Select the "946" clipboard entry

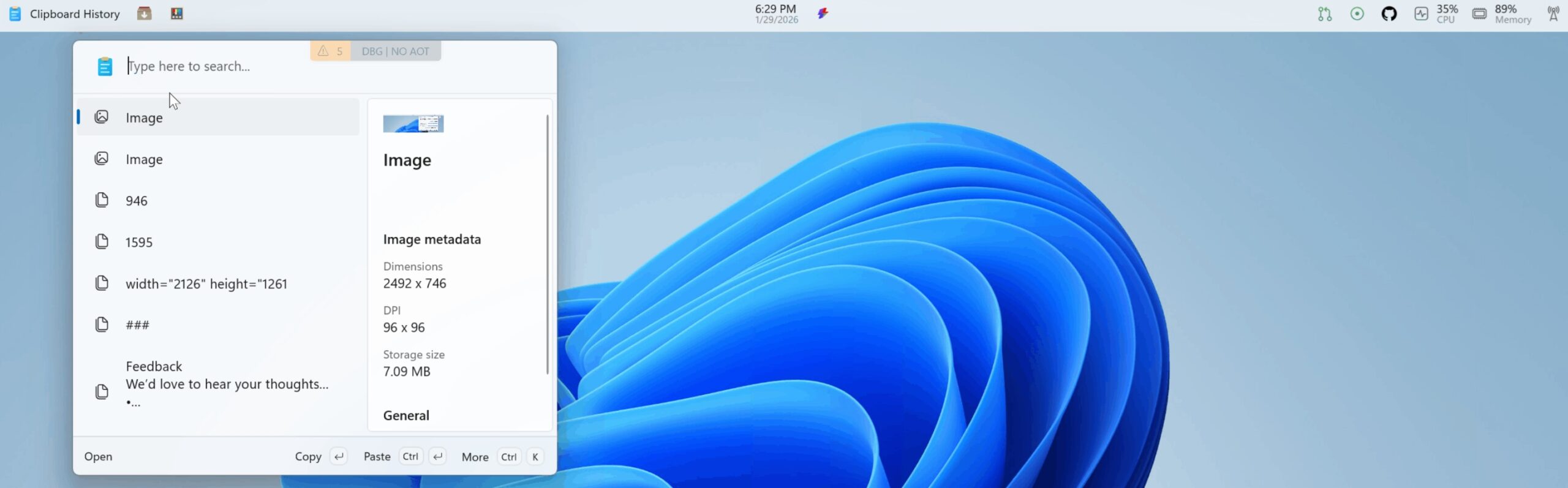(217, 201)
